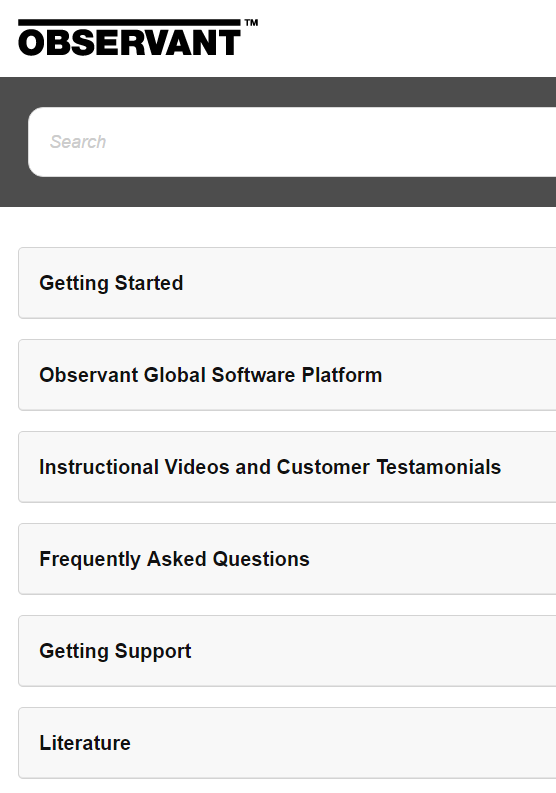The width and height of the screenshot is (556, 793).
Task: Click 'Frequently Asked Questions' heading link
Action: click(x=175, y=559)
